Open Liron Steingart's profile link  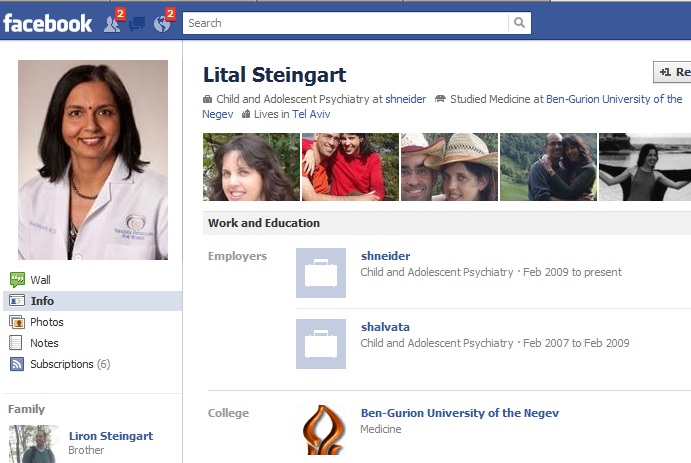[x=111, y=436]
